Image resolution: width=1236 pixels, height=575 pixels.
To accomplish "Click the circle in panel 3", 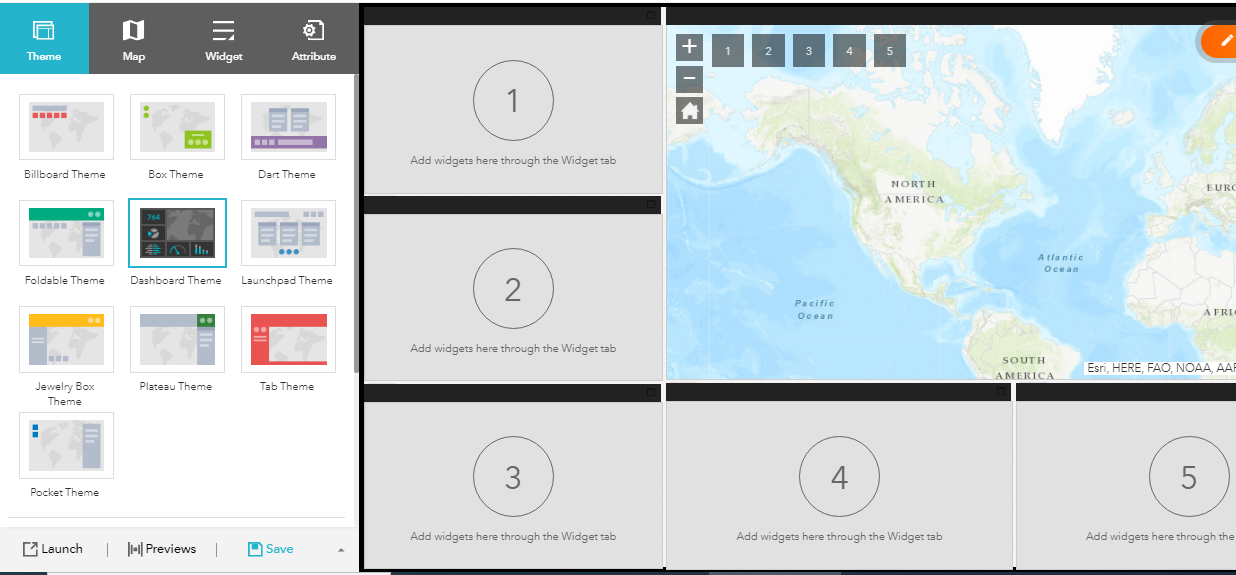I will [x=513, y=477].
